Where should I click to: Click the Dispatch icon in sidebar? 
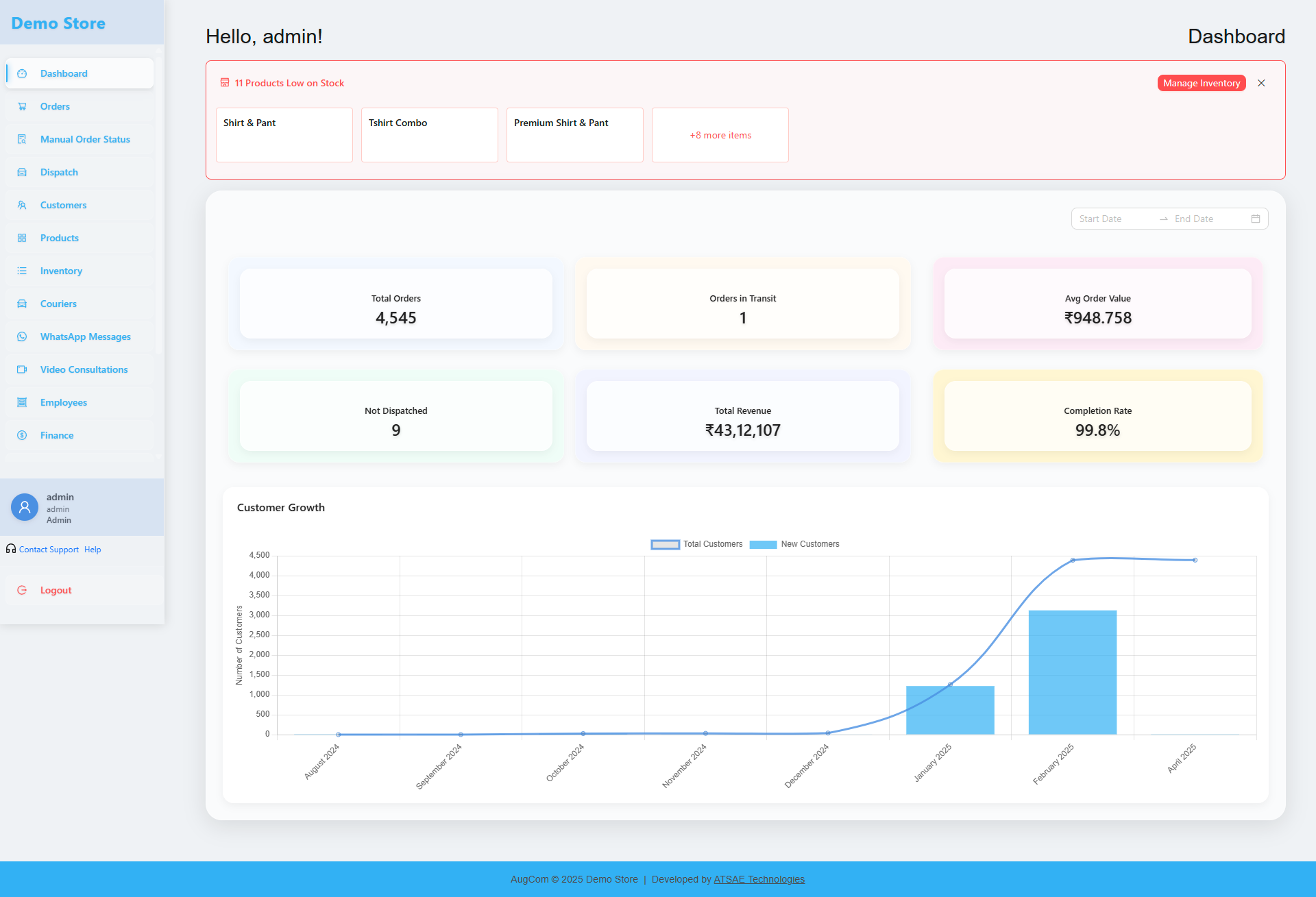22,172
